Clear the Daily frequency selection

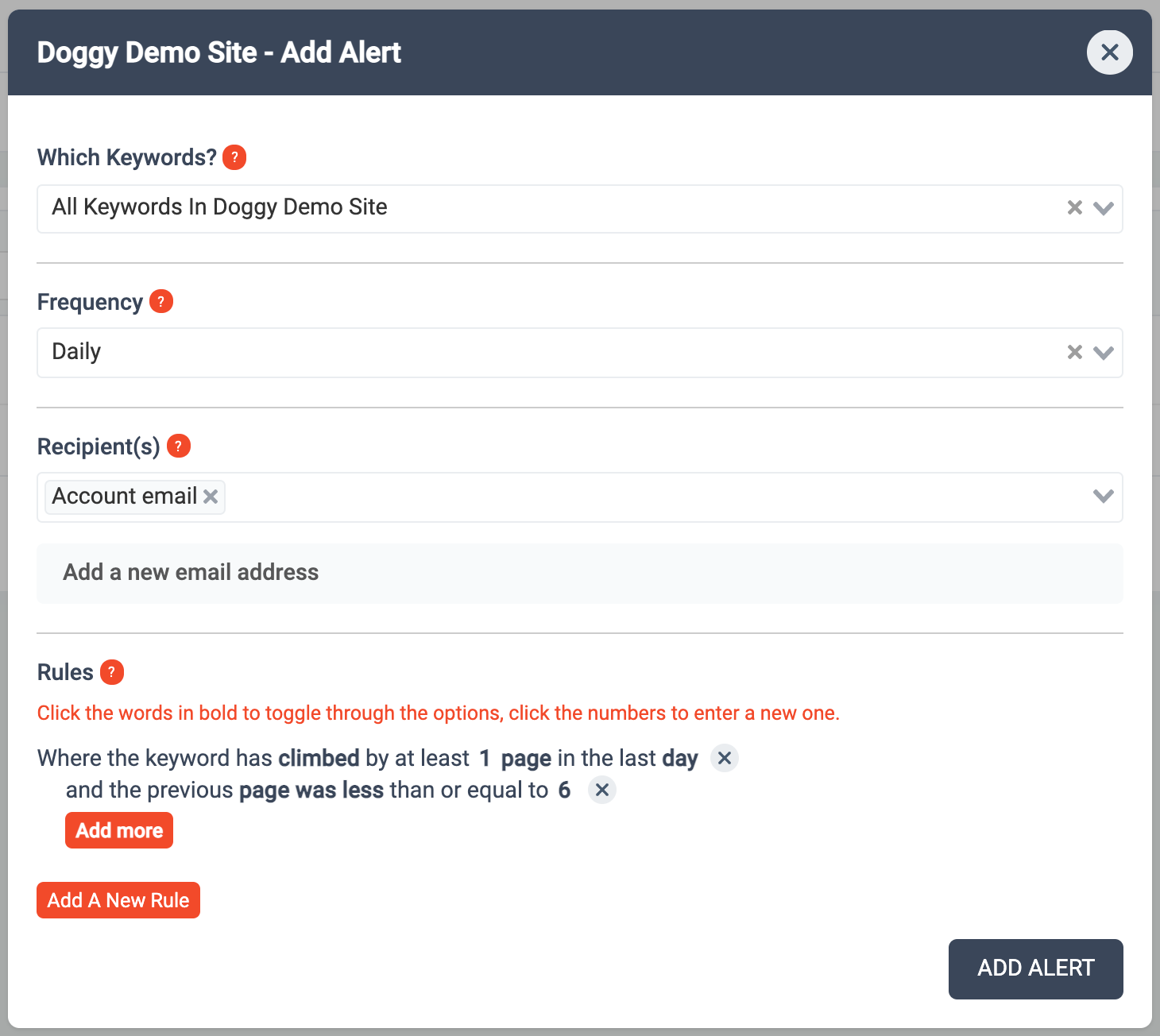pyautogui.click(x=1075, y=352)
